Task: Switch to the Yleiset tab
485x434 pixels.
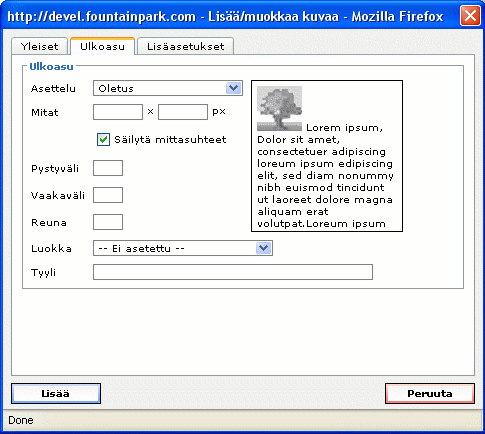Action: pyautogui.click(x=39, y=46)
